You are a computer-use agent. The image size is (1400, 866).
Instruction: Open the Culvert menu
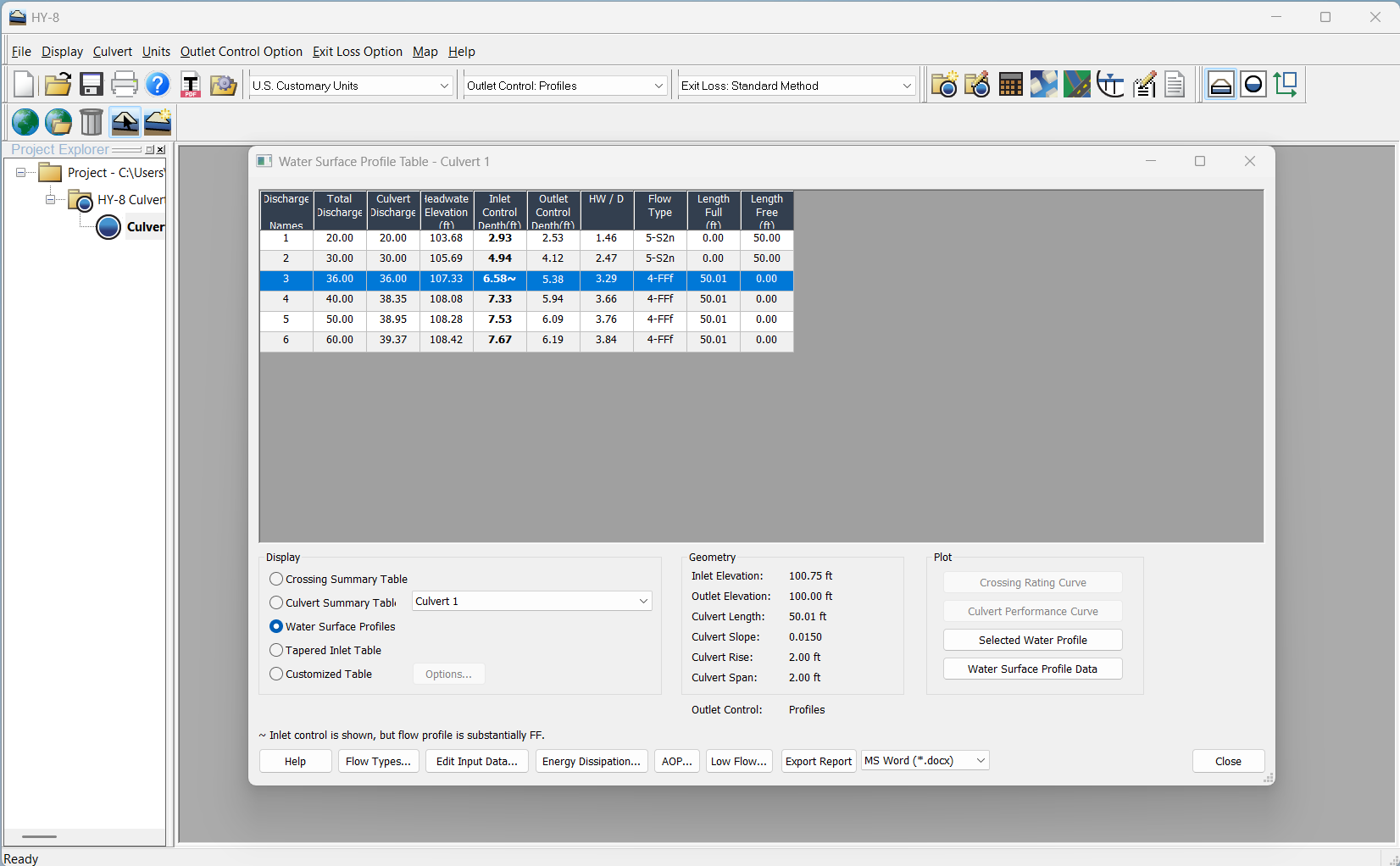[113, 52]
